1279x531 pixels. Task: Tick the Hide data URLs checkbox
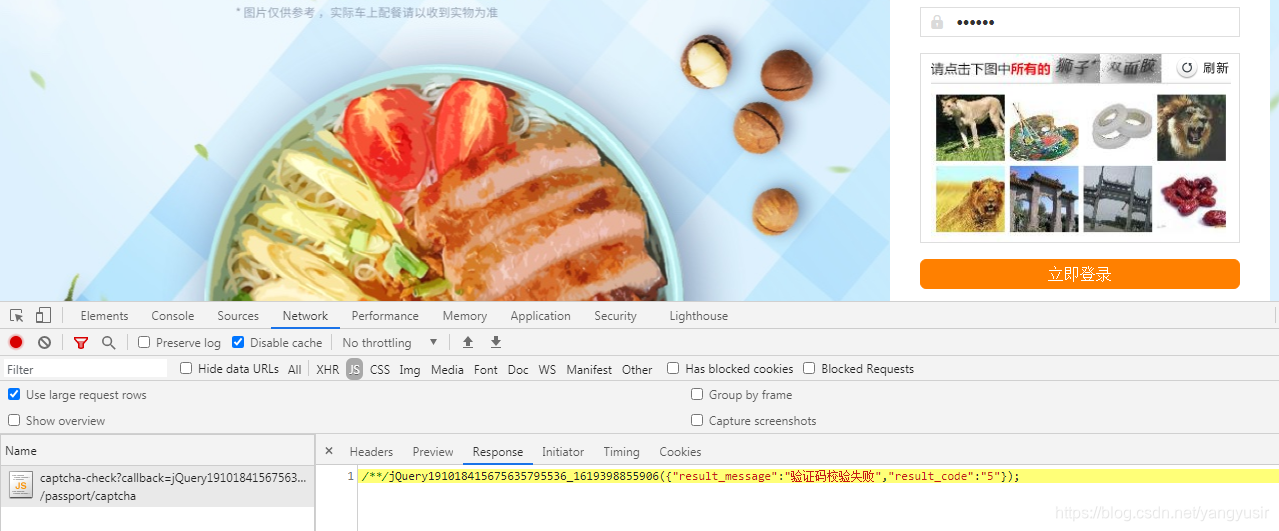[186, 368]
